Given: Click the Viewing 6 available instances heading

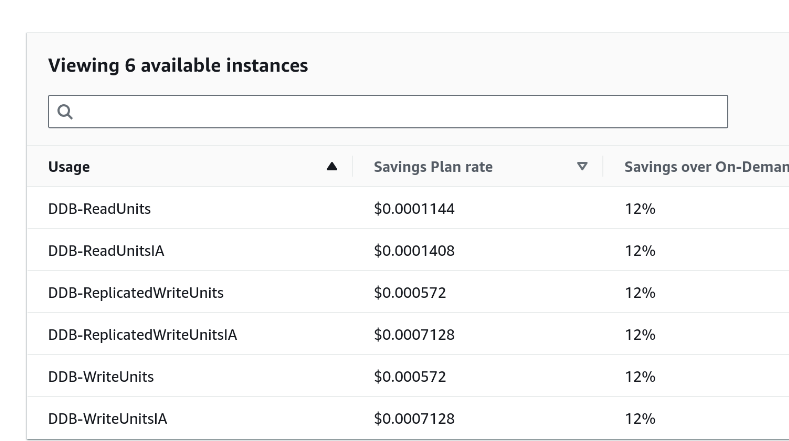Looking at the screenshot, I should [178, 66].
